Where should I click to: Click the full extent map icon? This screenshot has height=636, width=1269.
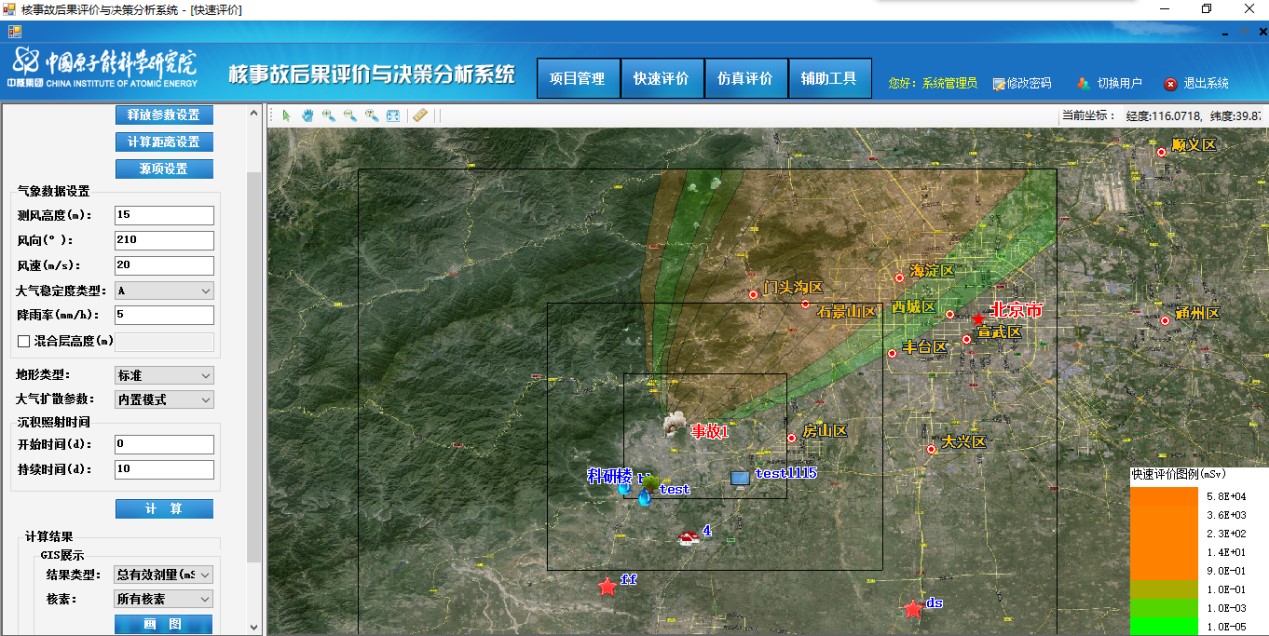pyautogui.click(x=393, y=116)
